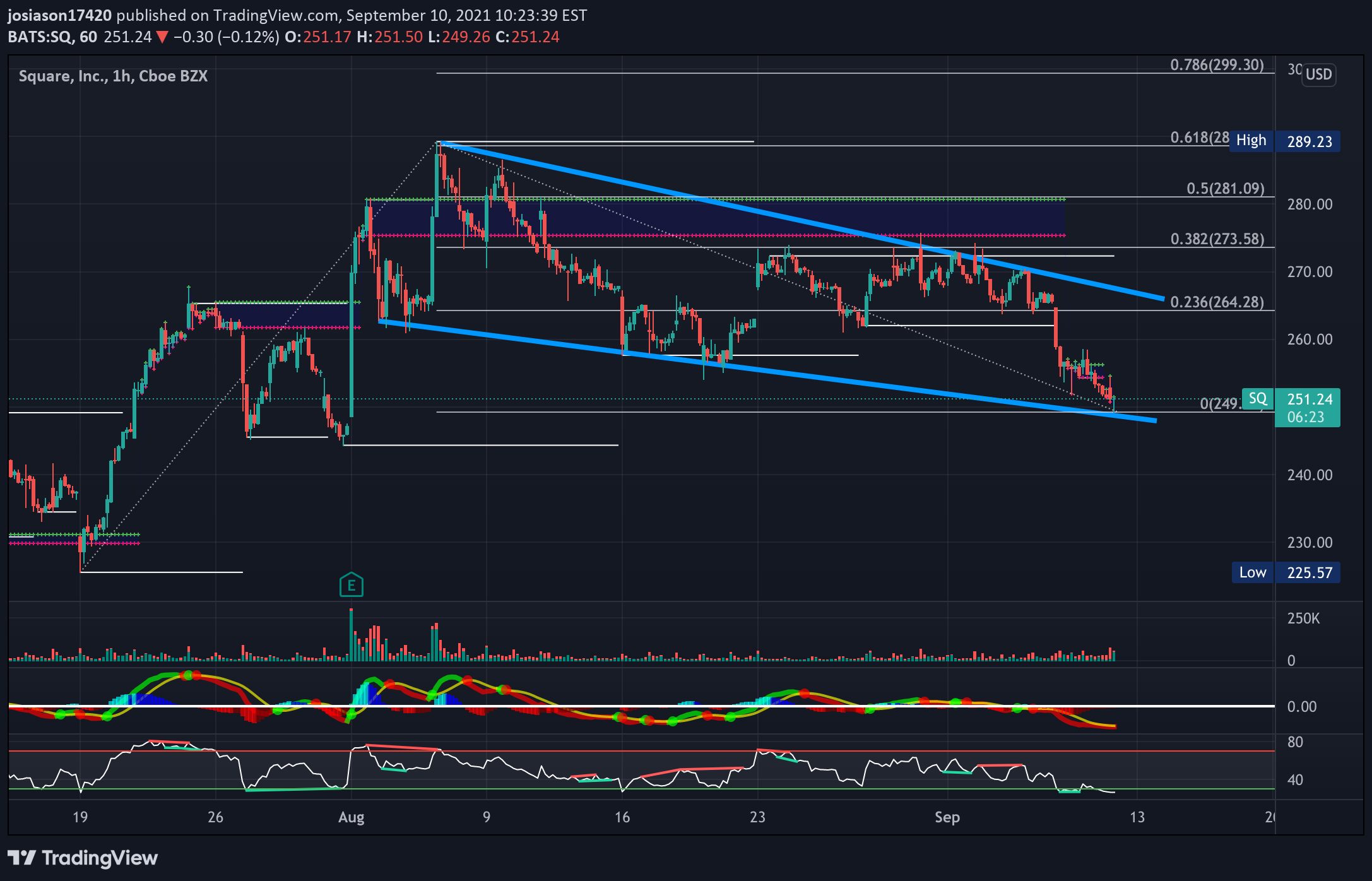The width and height of the screenshot is (1372, 881).
Task: Click the 250K volume axis label
Action: click(x=1303, y=618)
